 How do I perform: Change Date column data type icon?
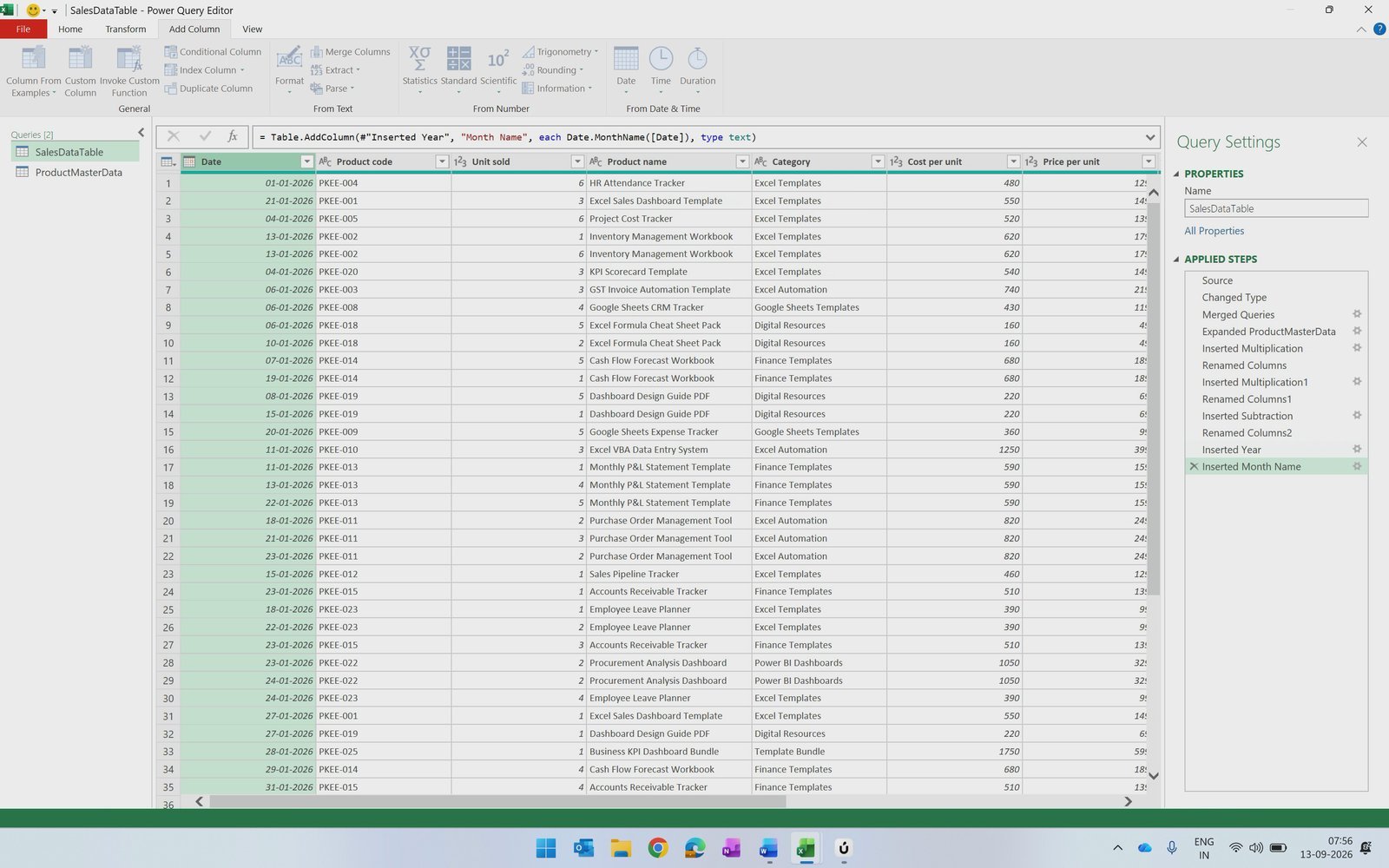point(189,161)
